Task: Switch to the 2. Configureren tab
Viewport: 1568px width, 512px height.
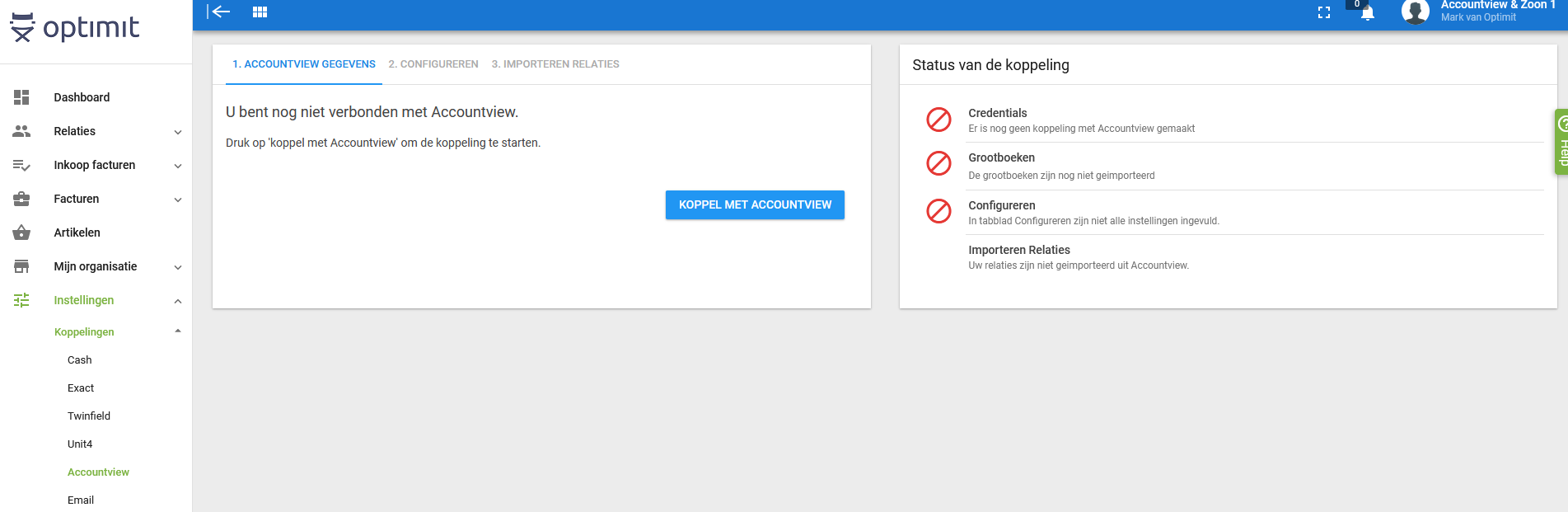Action: tap(433, 64)
